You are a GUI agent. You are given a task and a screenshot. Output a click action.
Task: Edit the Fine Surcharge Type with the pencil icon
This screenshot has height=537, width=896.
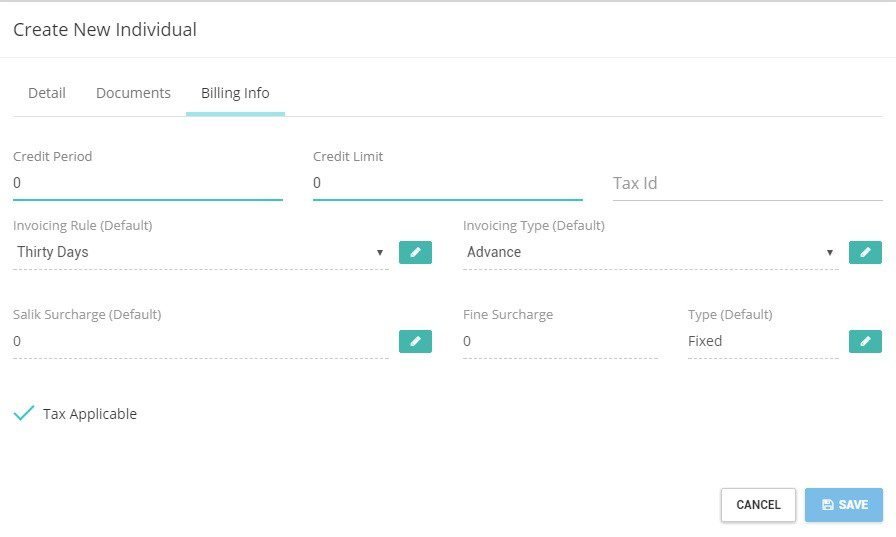click(x=865, y=341)
